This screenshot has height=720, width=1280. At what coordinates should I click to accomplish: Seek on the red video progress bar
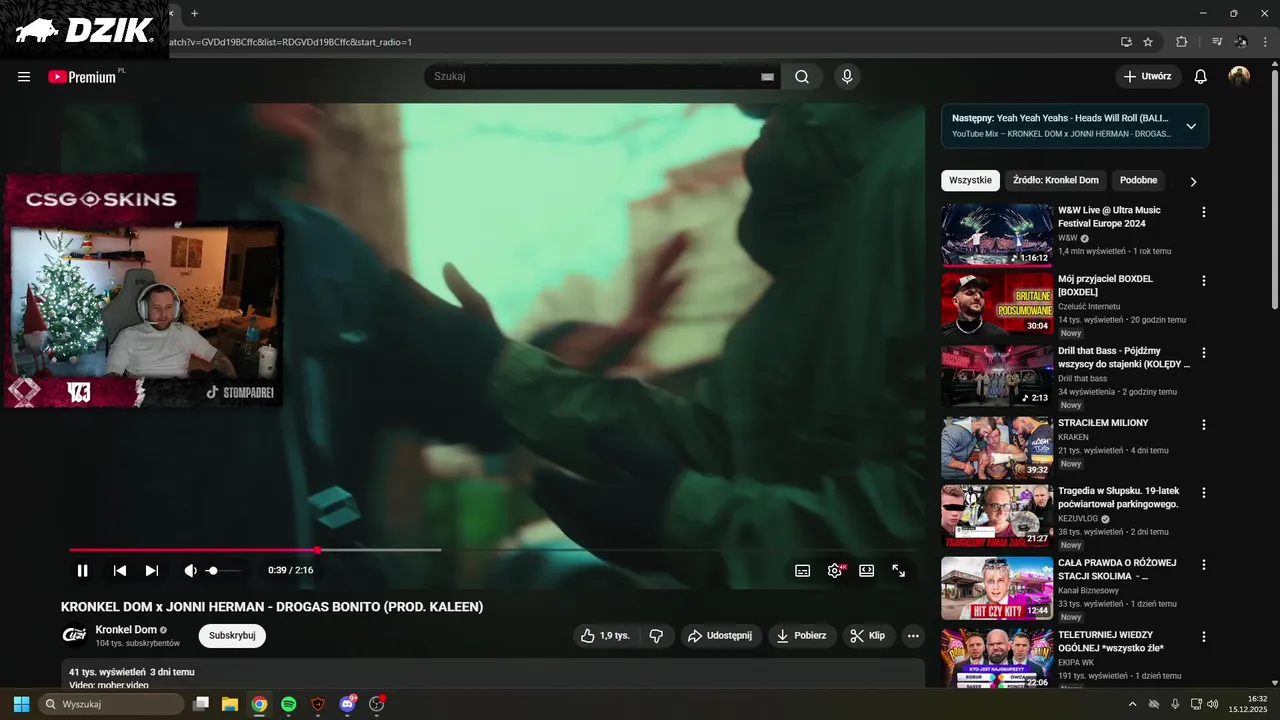click(x=491, y=550)
